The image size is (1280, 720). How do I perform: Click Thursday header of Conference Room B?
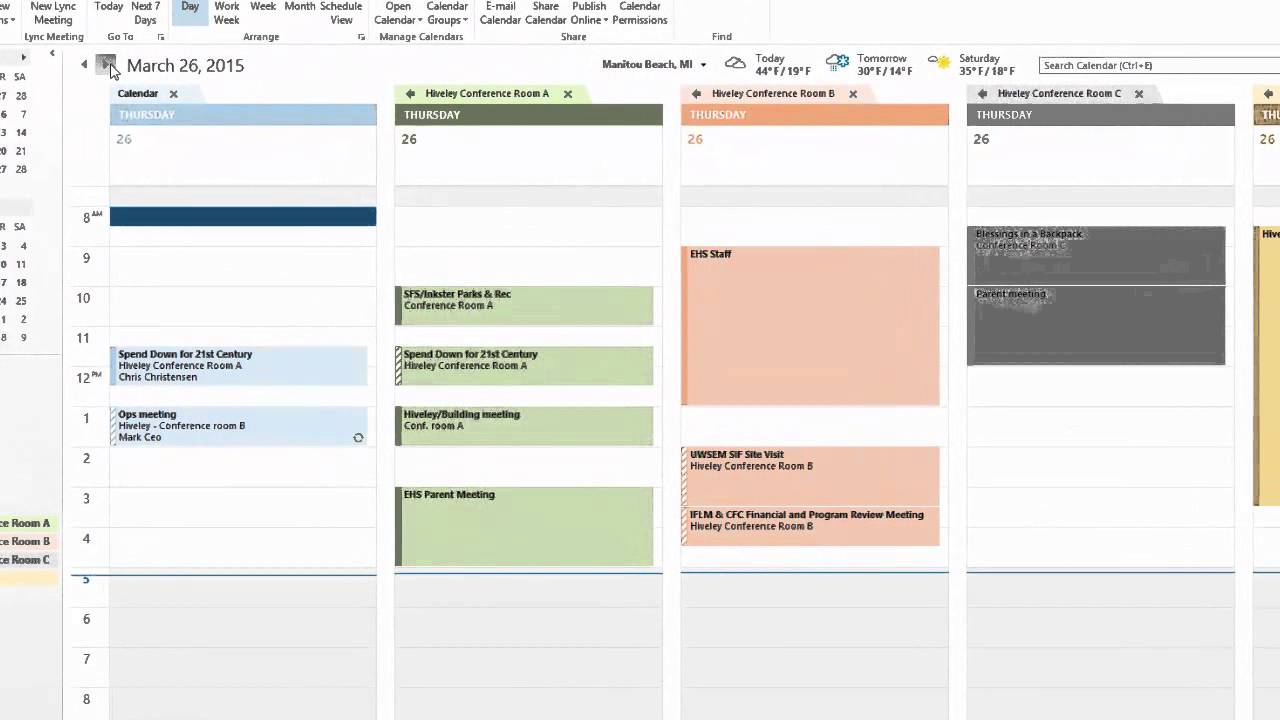[x=814, y=115]
